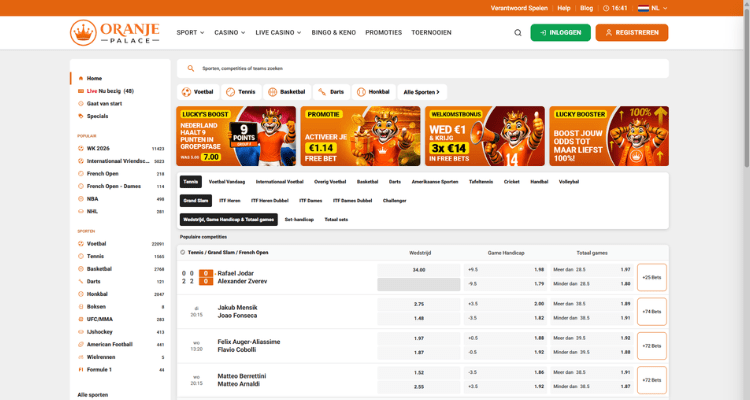Click the Boksen glove icon
The image size is (750, 400).
click(x=81, y=307)
